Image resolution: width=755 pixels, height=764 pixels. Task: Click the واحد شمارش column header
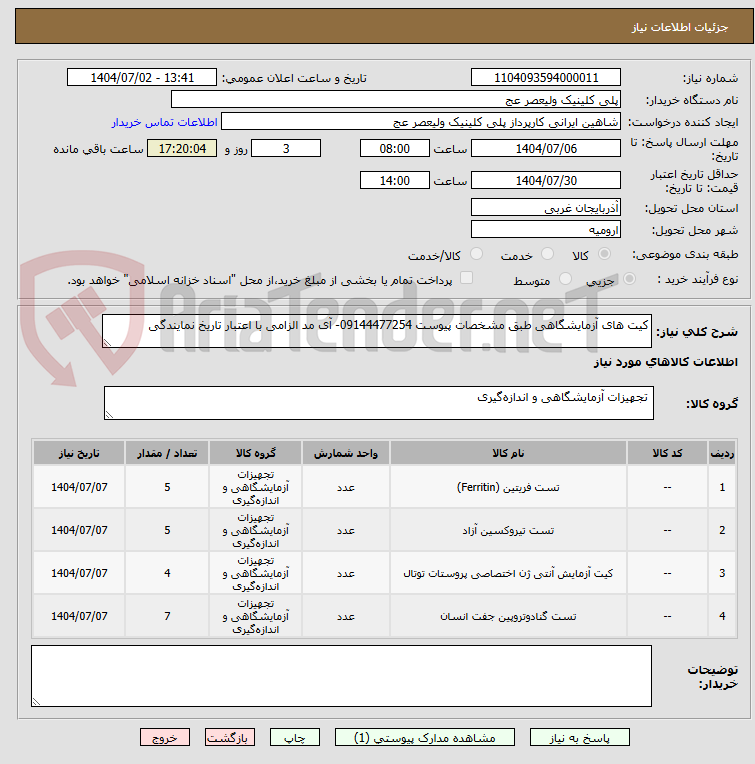coord(345,453)
